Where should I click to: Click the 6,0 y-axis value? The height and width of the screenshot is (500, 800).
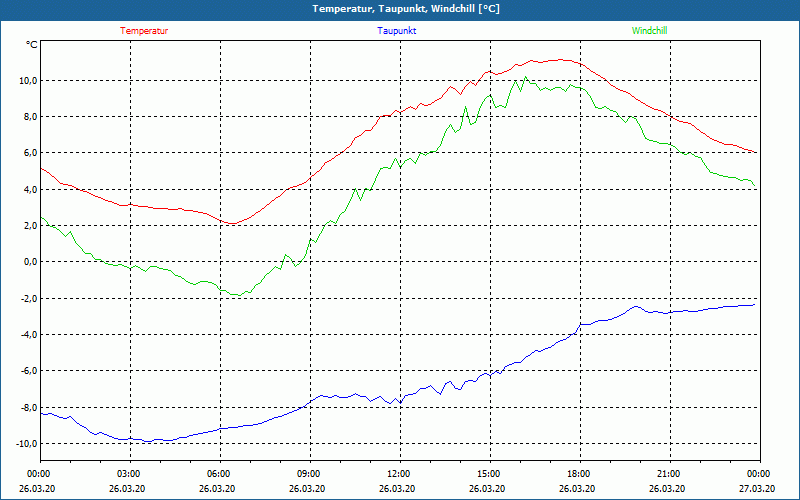(x=30, y=153)
